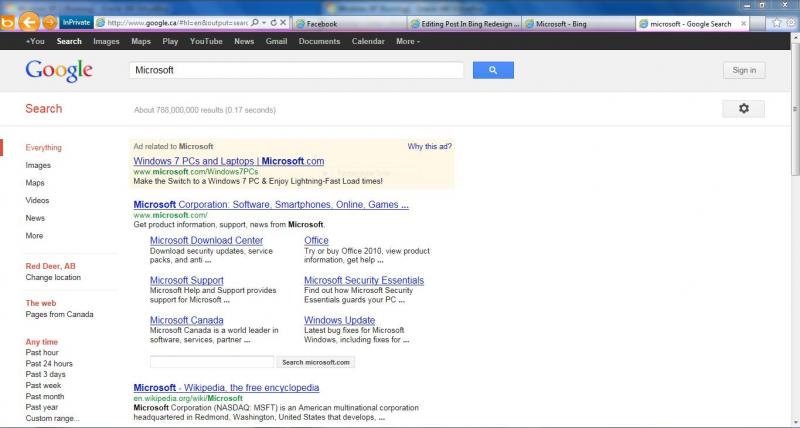Filter by Past 24 hours

click(x=49, y=364)
